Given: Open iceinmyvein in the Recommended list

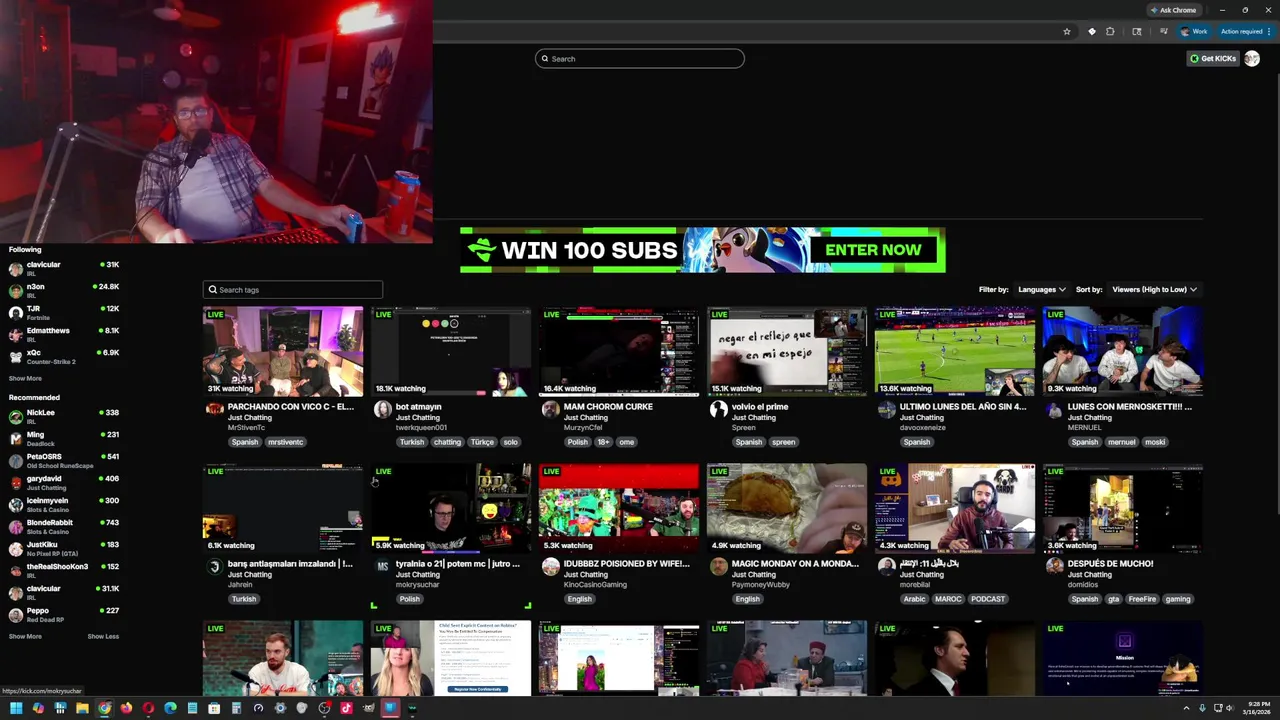Looking at the screenshot, I should 64,504.
